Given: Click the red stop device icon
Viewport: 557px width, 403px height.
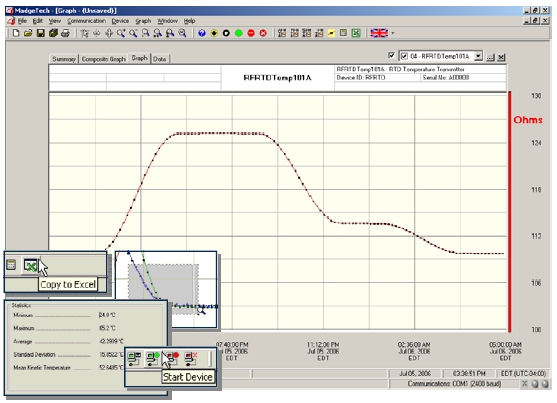Looking at the screenshot, I should pos(251,33).
